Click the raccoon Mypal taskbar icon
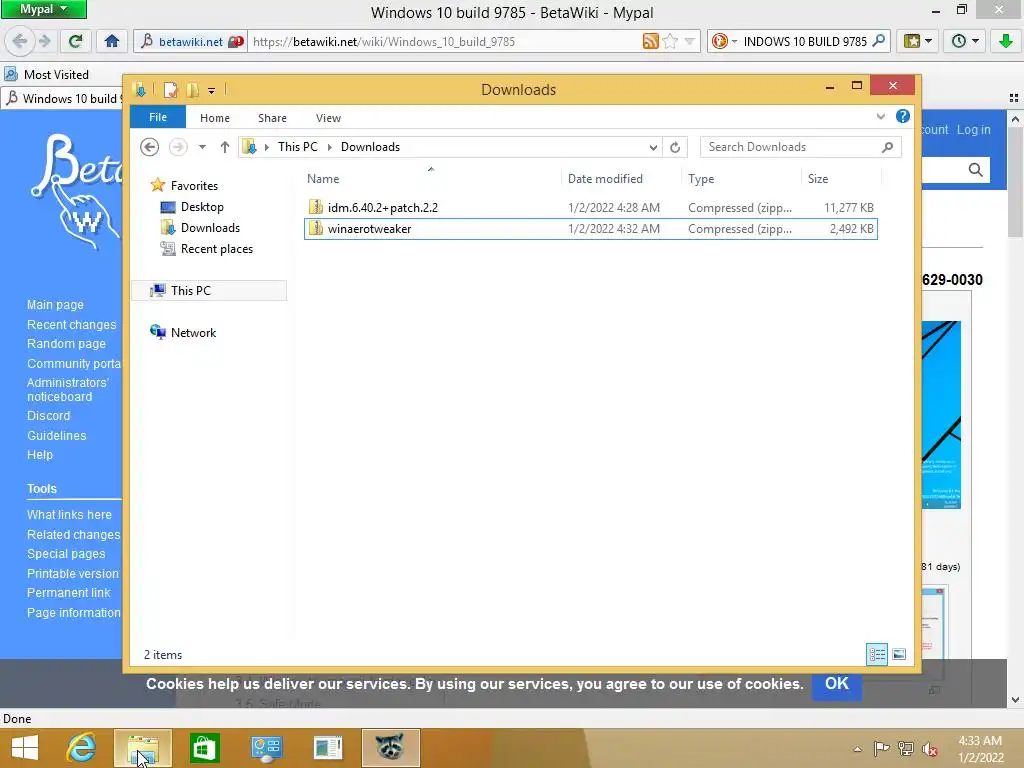 [x=390, y=748]
